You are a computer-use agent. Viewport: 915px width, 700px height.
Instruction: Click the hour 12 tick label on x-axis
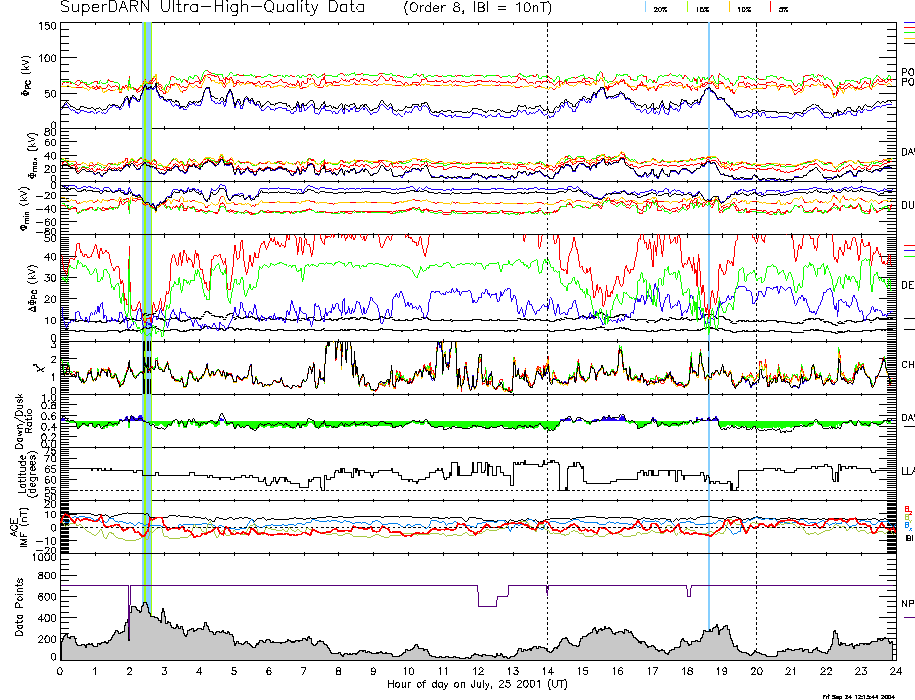(x=478, y=671)
